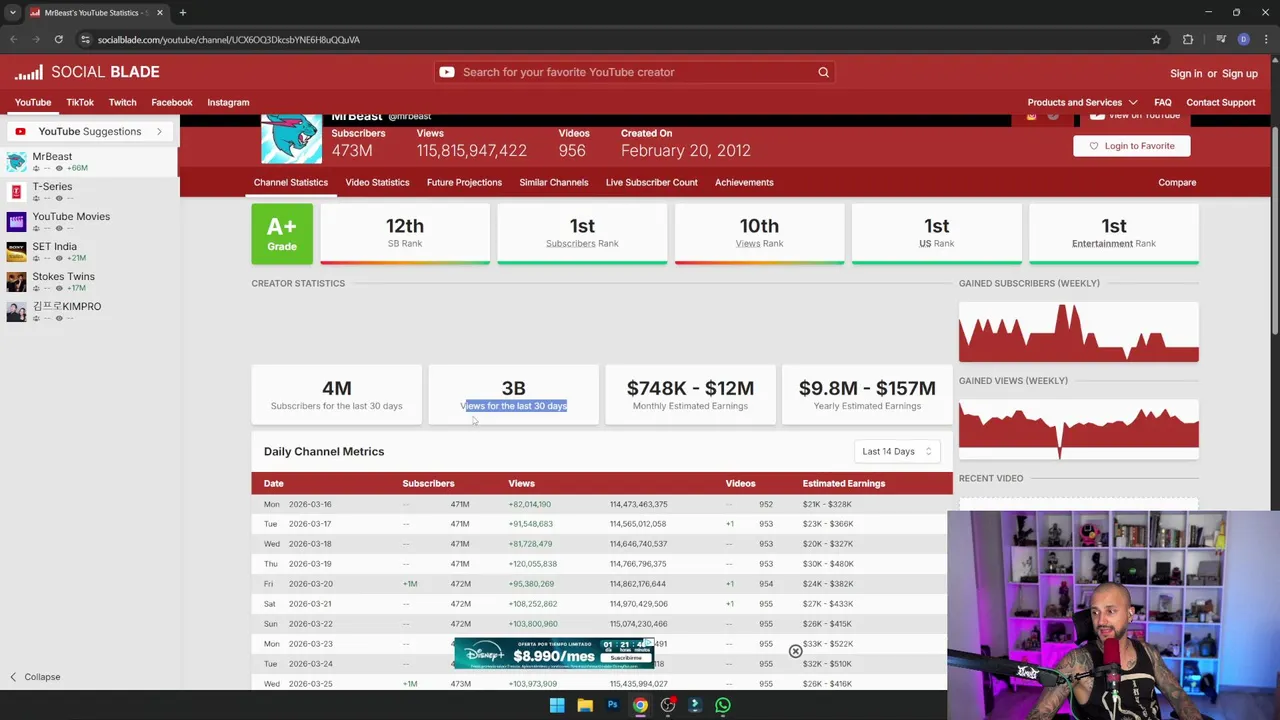Click the SET India channel avatar icon
The width and height of the screenshot is (1280, 720).
click(x=16, y=251)
